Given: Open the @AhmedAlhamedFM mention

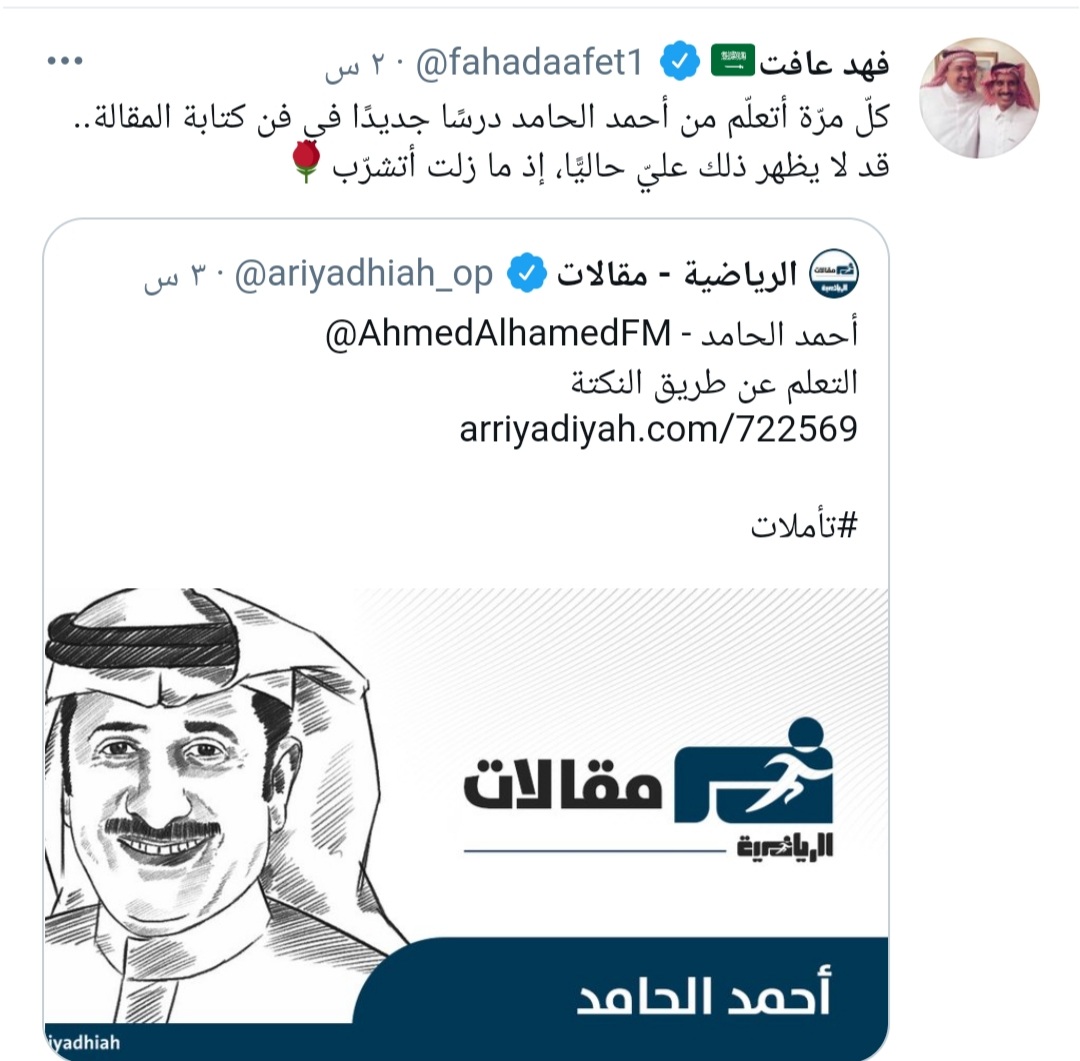Looking at the screenshot, I should click(498, 334).
